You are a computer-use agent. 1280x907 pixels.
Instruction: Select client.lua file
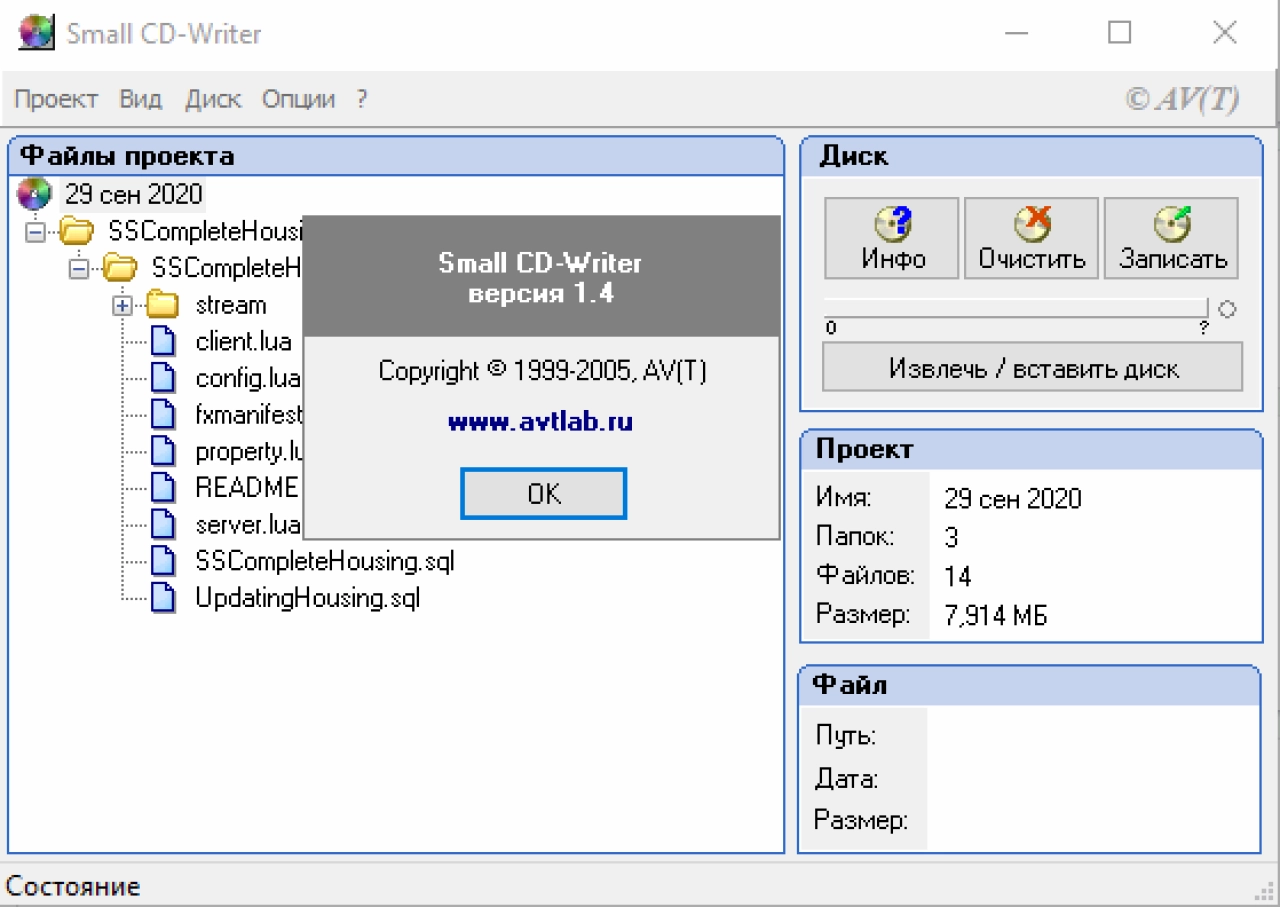(244, 342)
